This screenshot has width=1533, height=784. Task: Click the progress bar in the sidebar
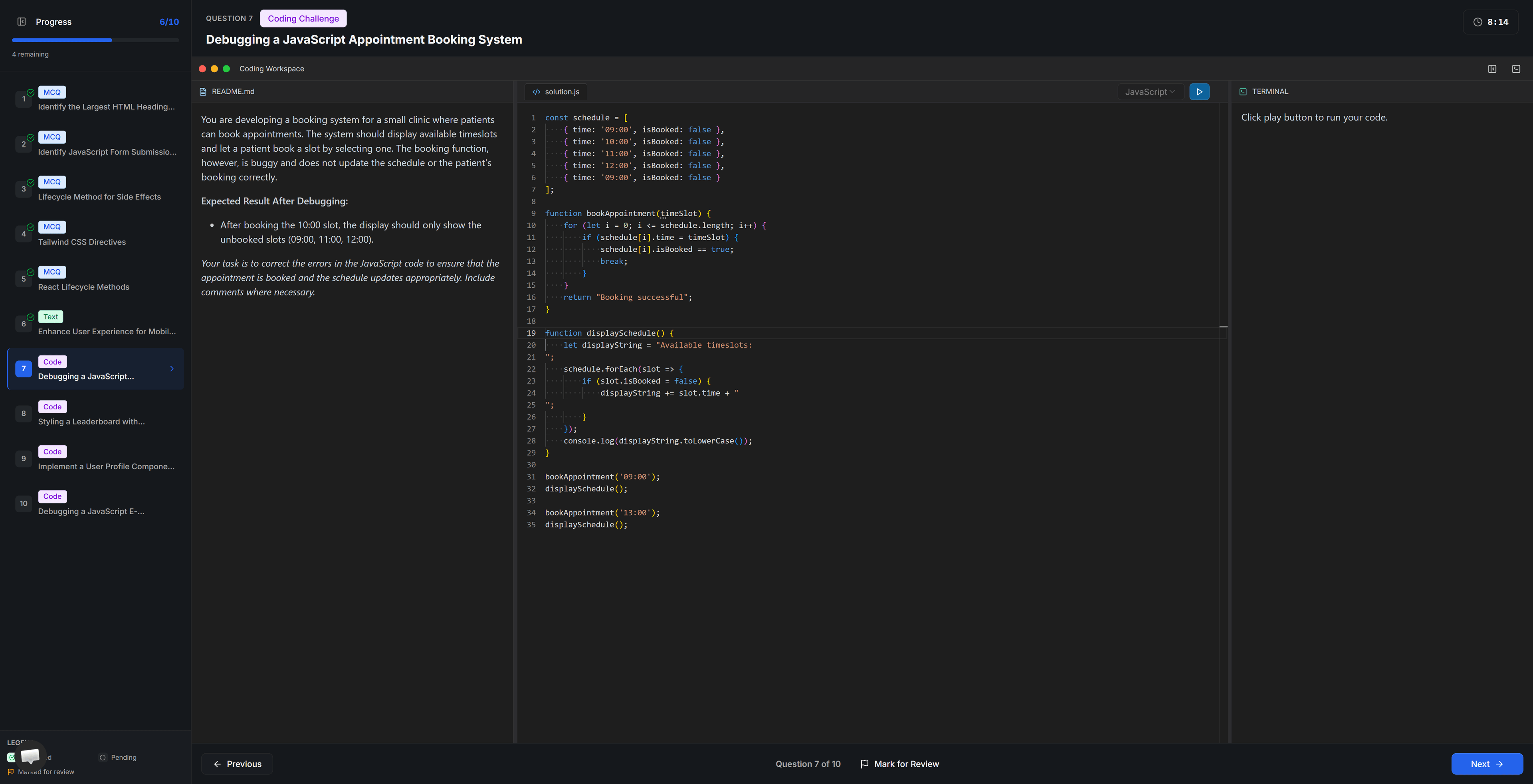[95, 40]
